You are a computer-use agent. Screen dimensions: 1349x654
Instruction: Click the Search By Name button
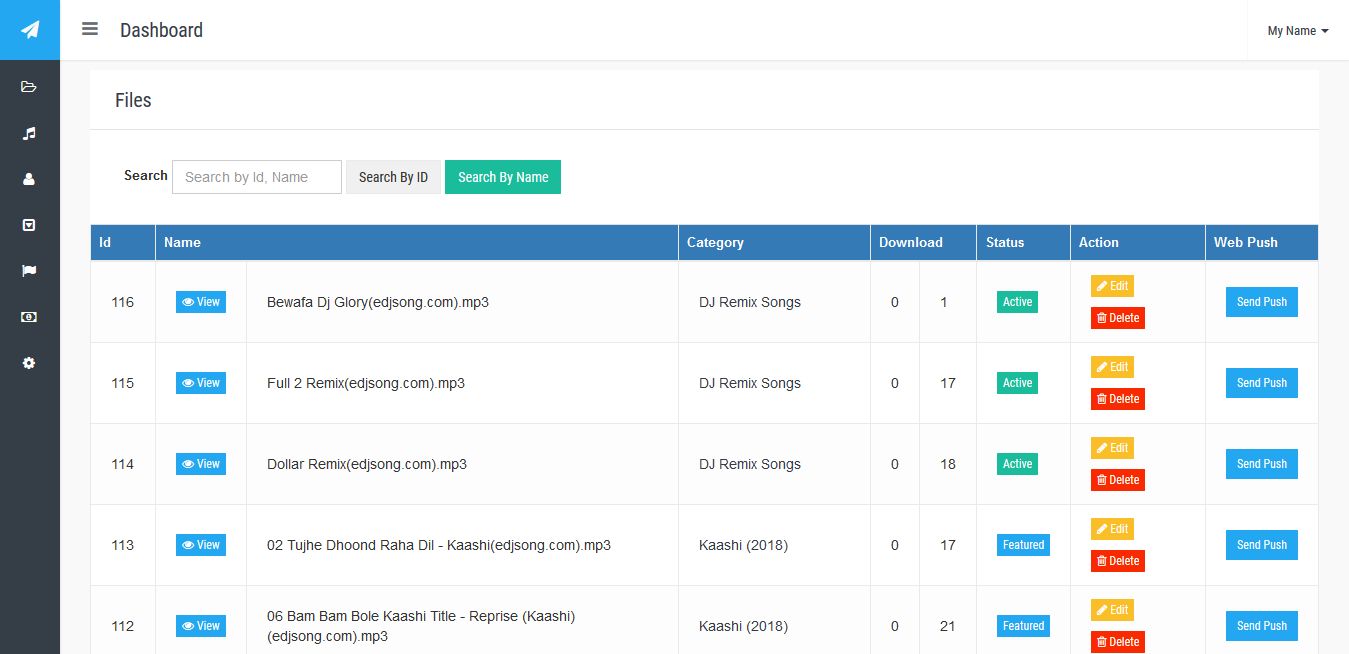(x=503, y=177)
